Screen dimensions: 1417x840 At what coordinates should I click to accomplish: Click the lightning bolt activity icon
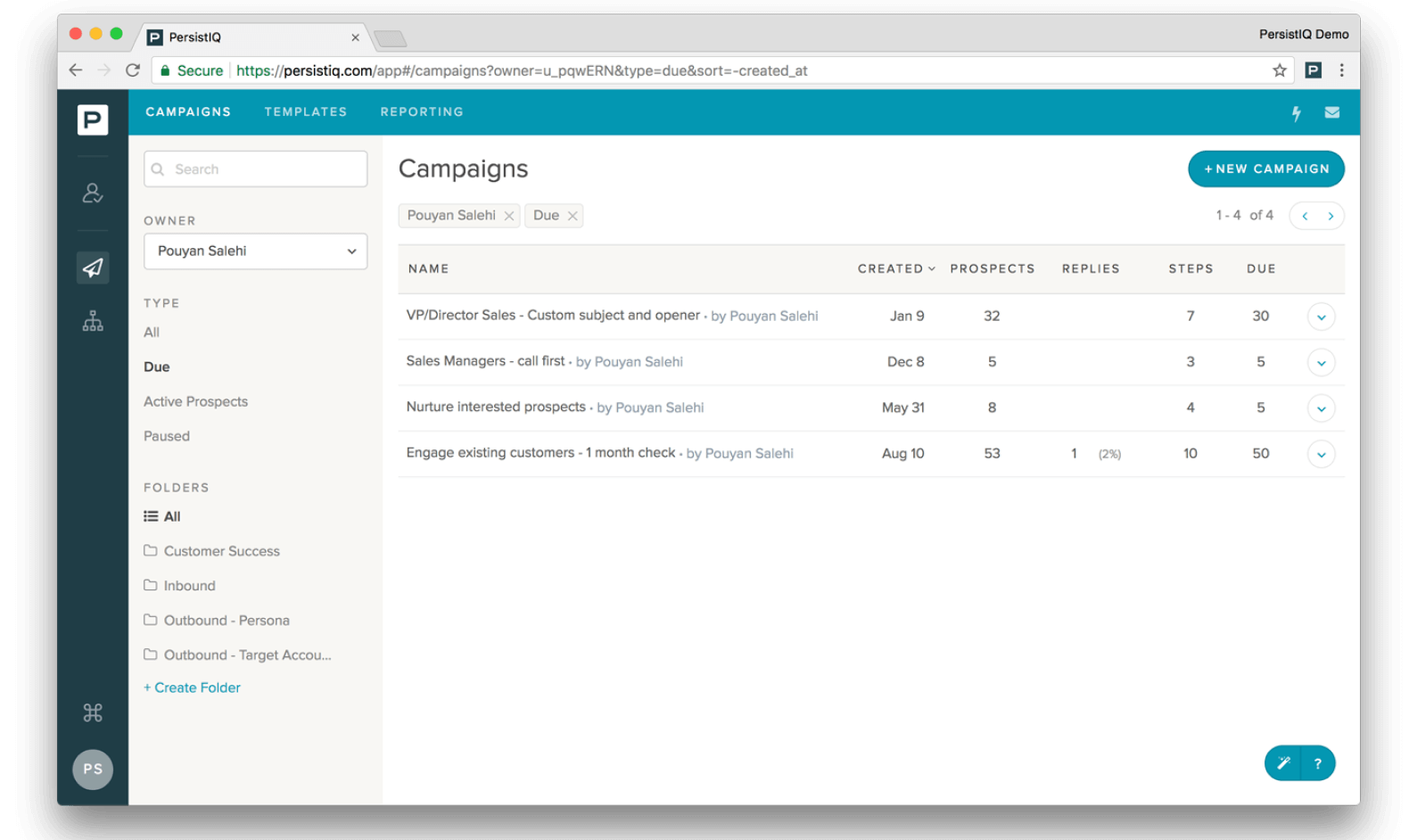(x=1297, y=112)
